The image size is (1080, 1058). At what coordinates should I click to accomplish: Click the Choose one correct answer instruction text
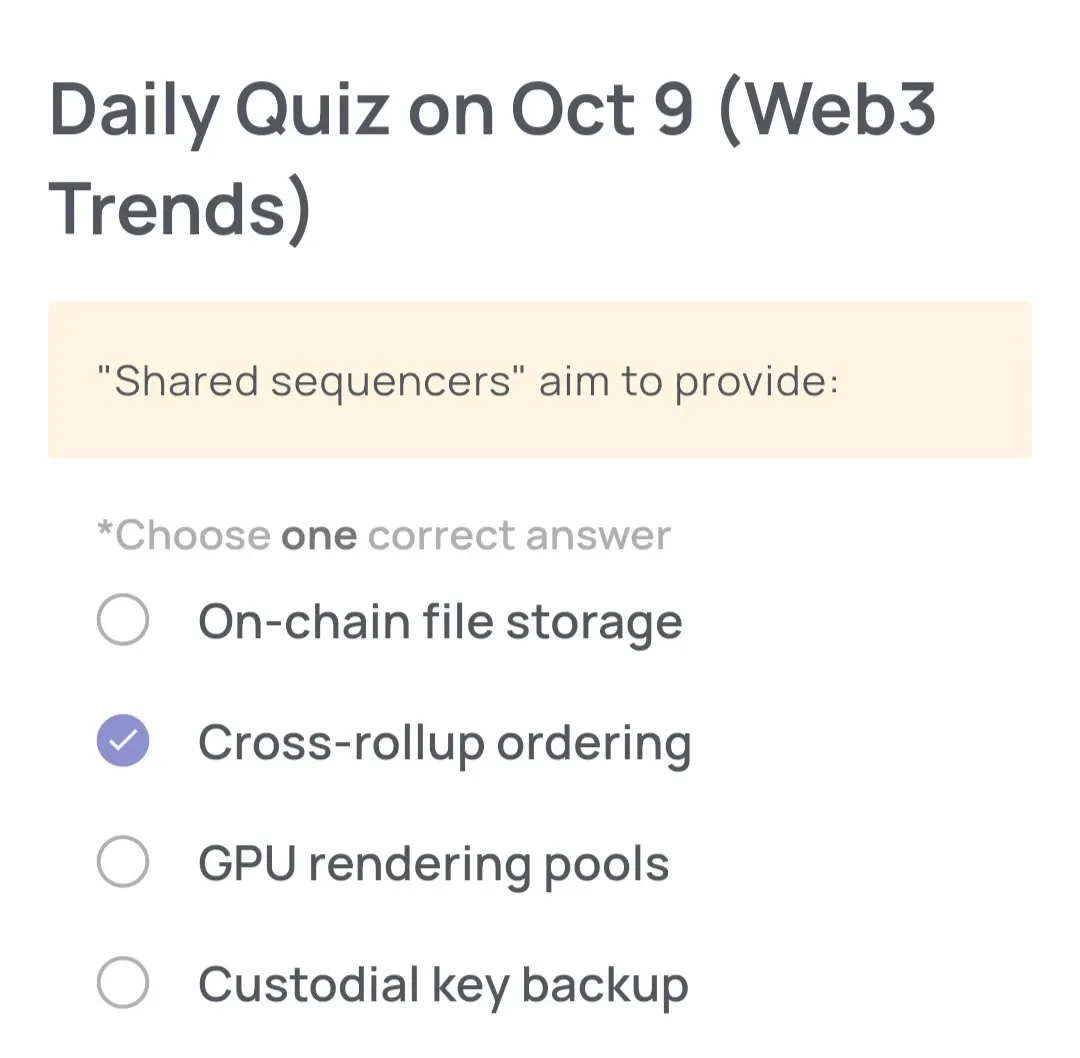point(383,535)
